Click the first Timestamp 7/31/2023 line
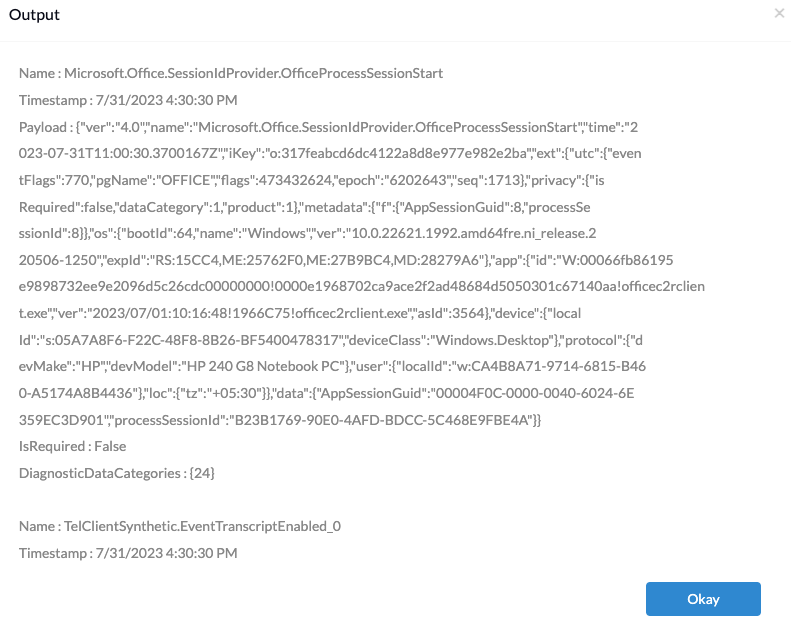The width and height of the screenshot is (791, 624). (128, 100)
